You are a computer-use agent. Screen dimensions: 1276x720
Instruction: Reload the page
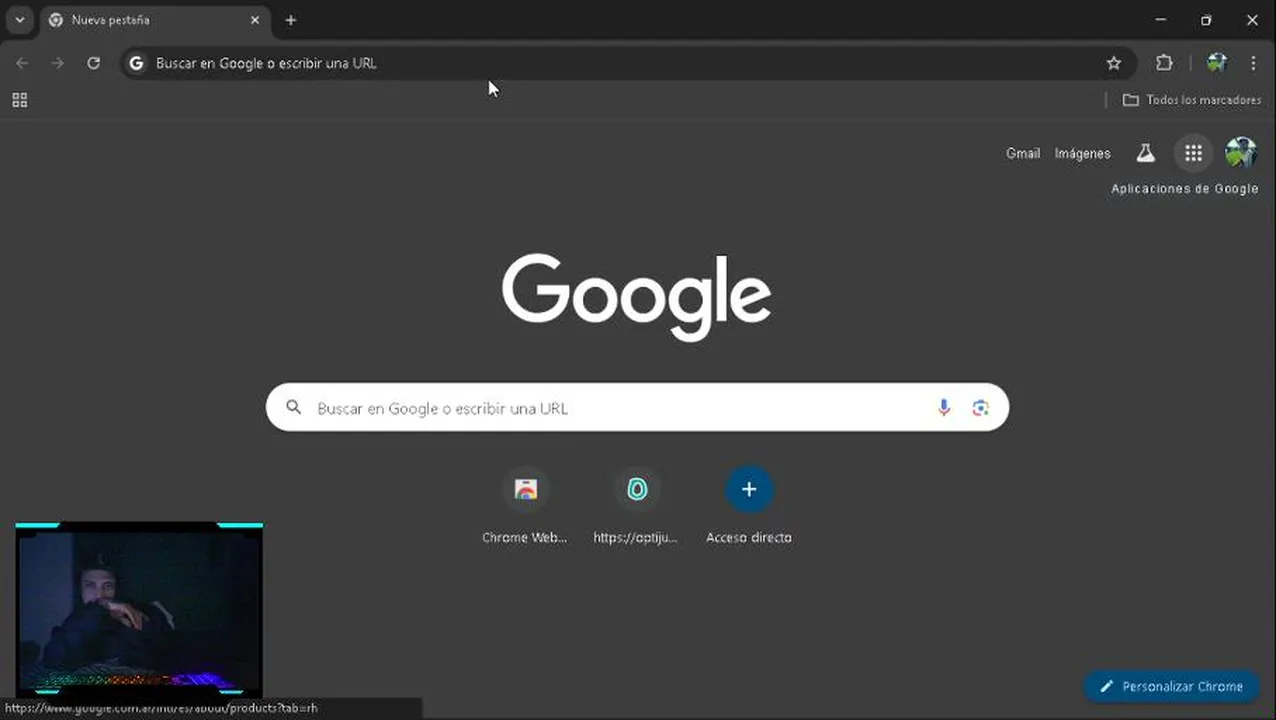click(x=93, y=63)
